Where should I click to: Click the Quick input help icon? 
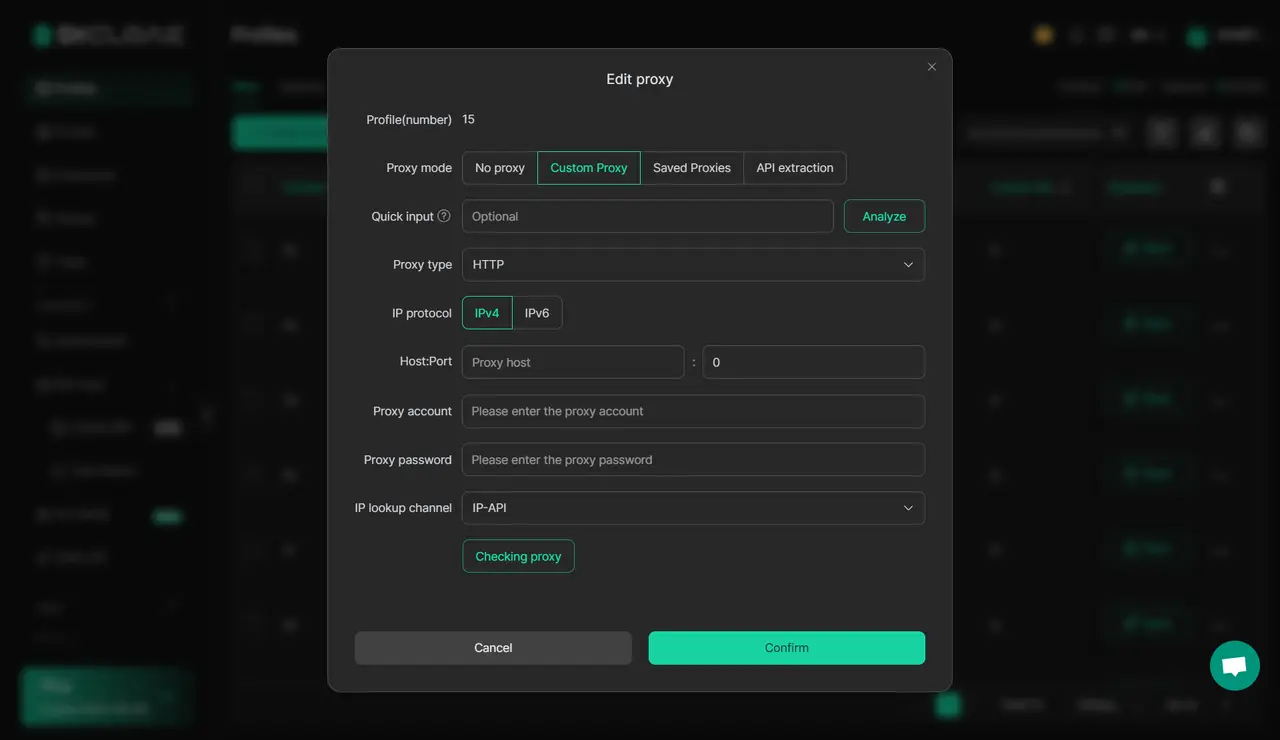(444, 216)
